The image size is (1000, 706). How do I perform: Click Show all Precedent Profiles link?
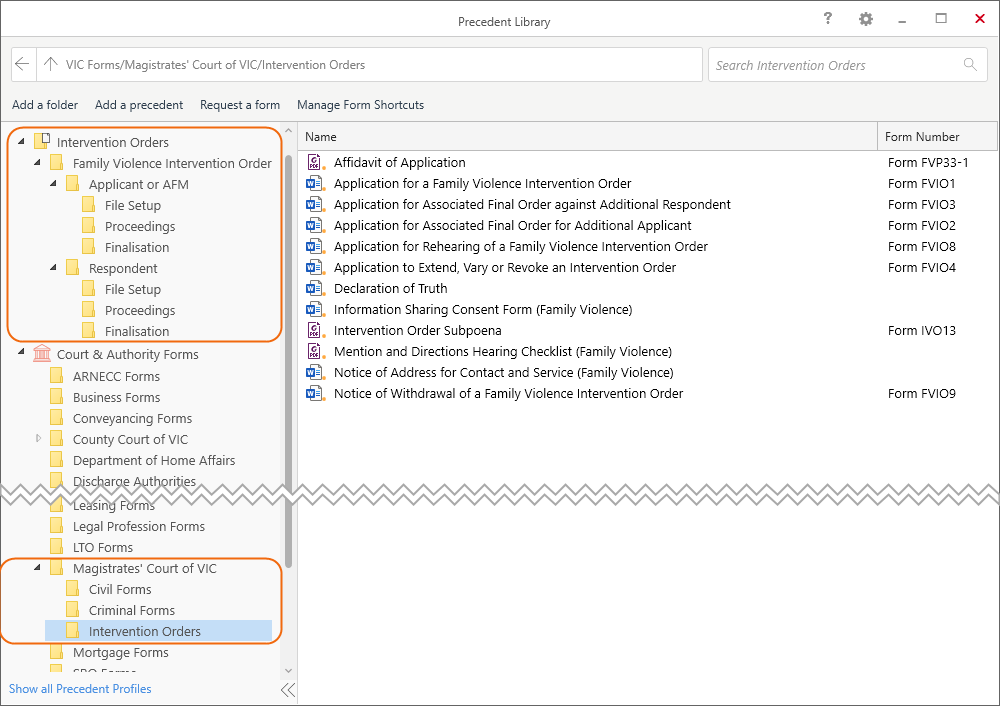click(x=80, y=689)
